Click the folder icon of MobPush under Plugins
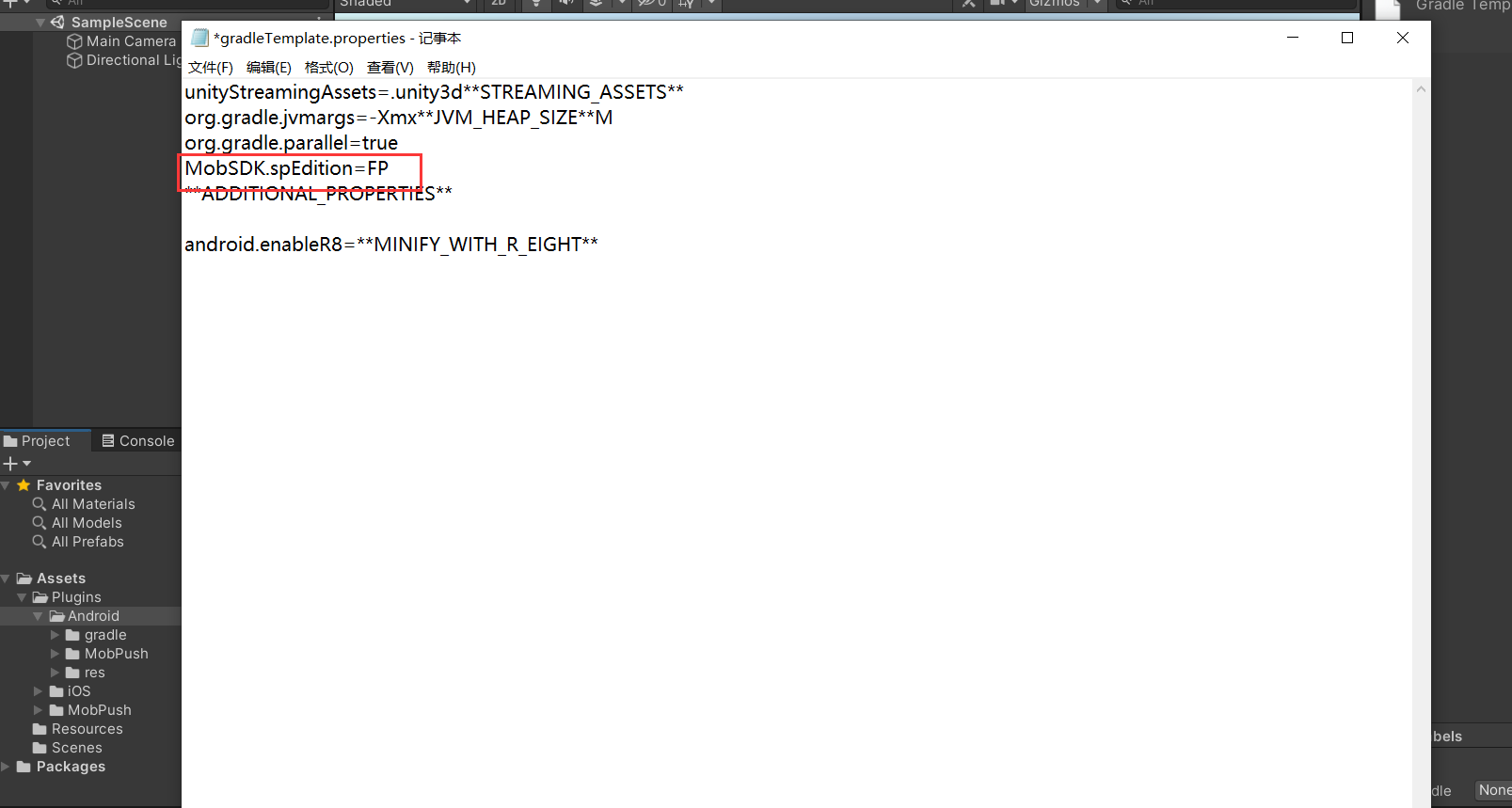 coord(56,710)
